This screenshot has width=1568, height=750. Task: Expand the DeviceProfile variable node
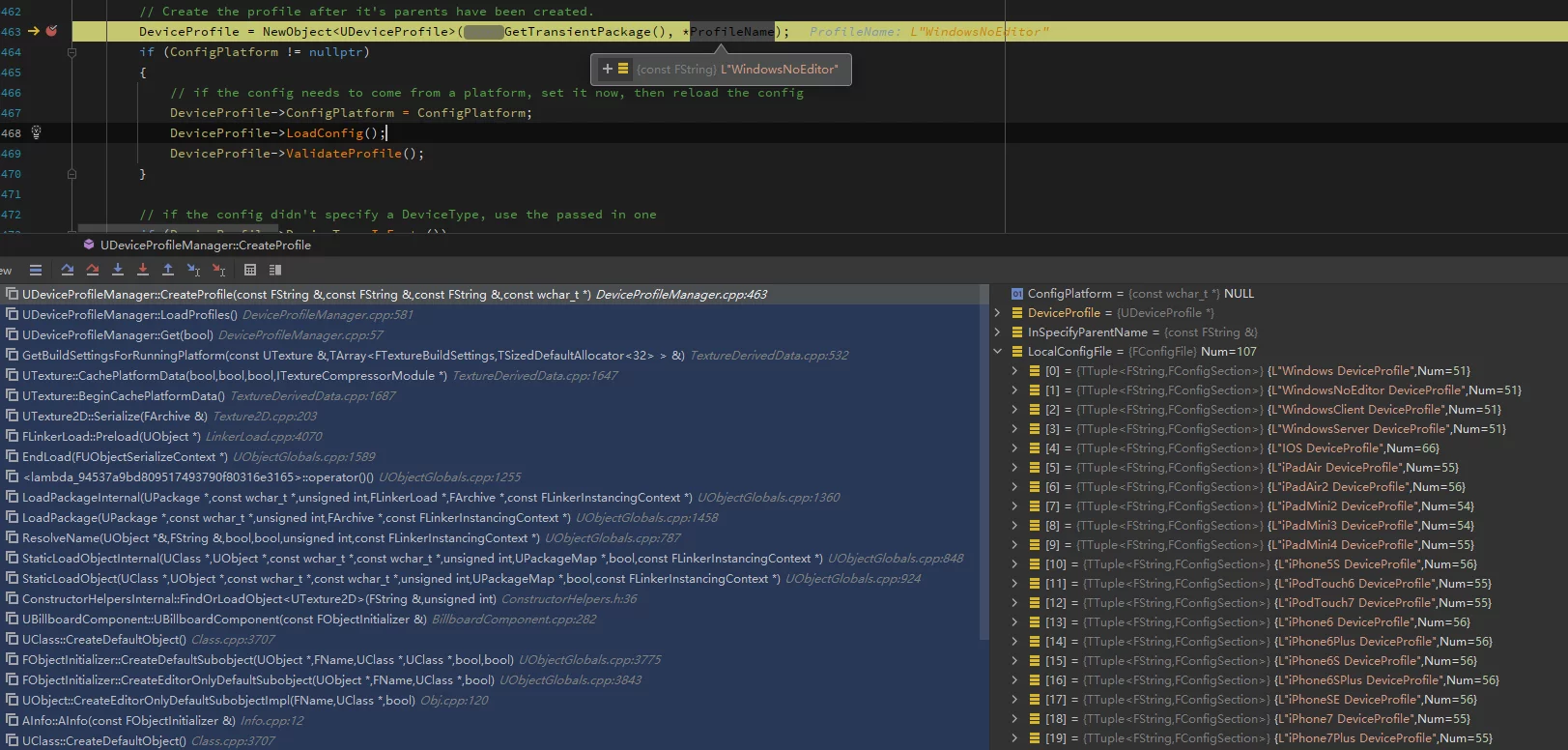pyautogui.click(x=998, y=313)
